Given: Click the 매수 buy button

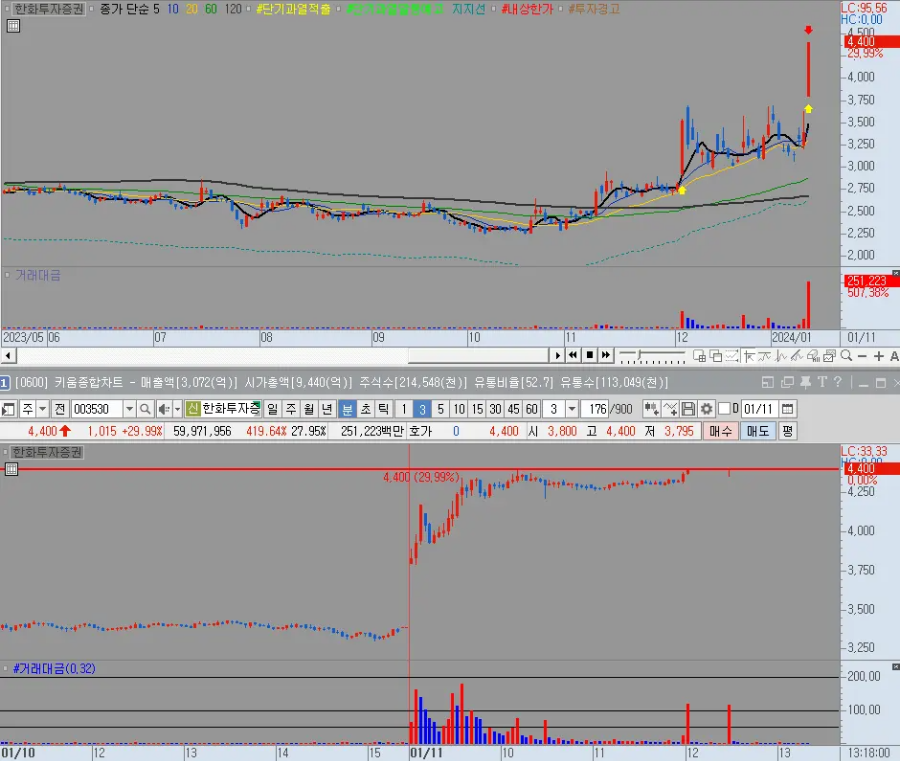Looking at the screenshot, I should click(x=720, y=431).
